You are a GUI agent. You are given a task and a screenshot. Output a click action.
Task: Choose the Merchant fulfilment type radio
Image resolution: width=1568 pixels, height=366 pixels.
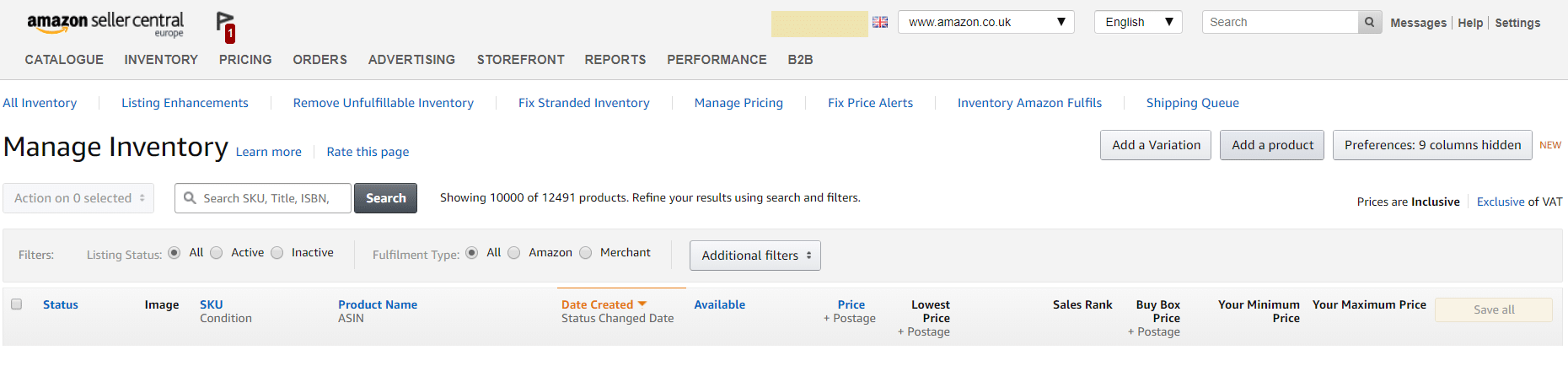(x=586, y=253)
